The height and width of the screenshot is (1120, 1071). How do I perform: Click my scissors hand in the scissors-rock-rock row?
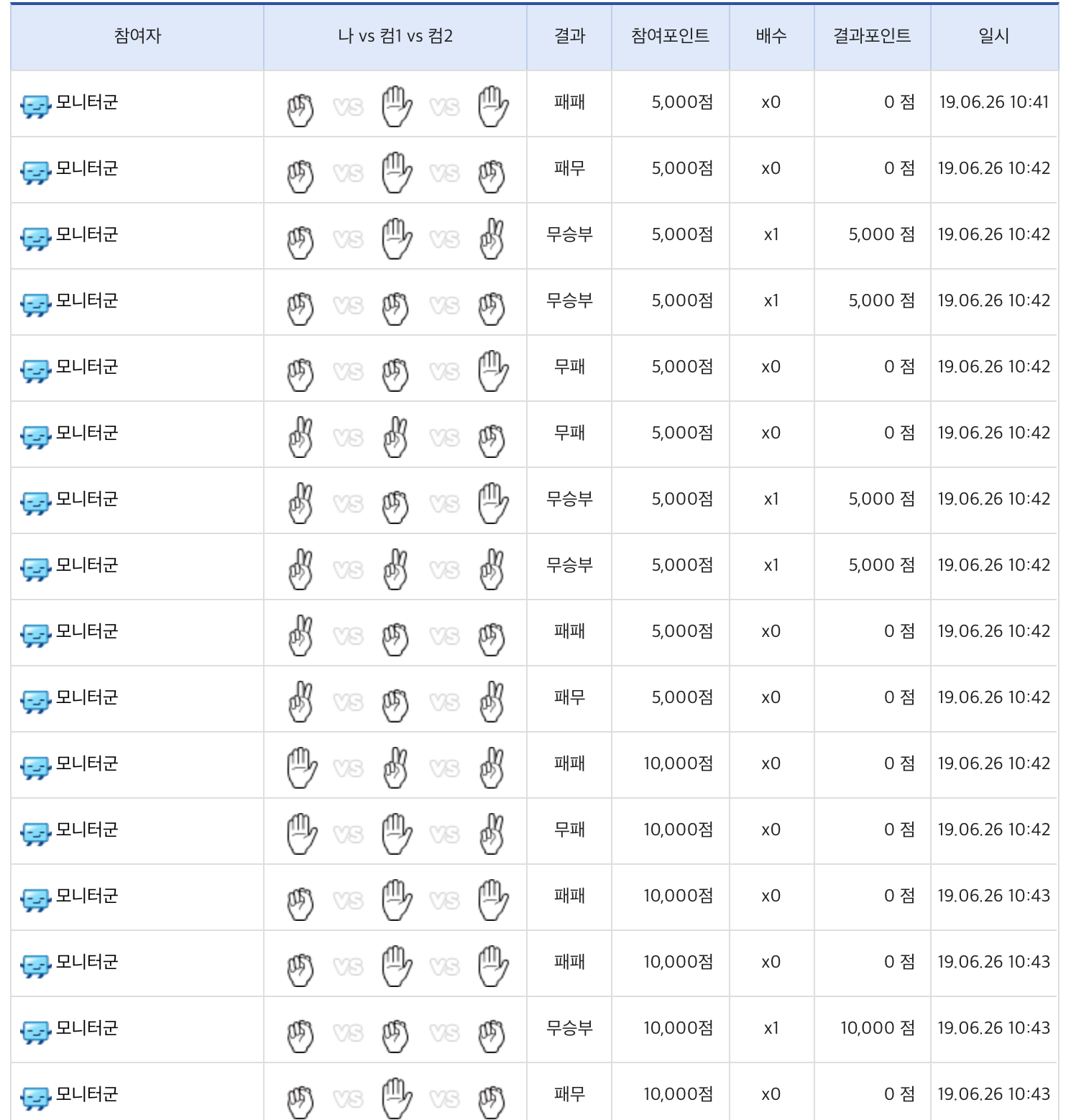click(300, 635)
